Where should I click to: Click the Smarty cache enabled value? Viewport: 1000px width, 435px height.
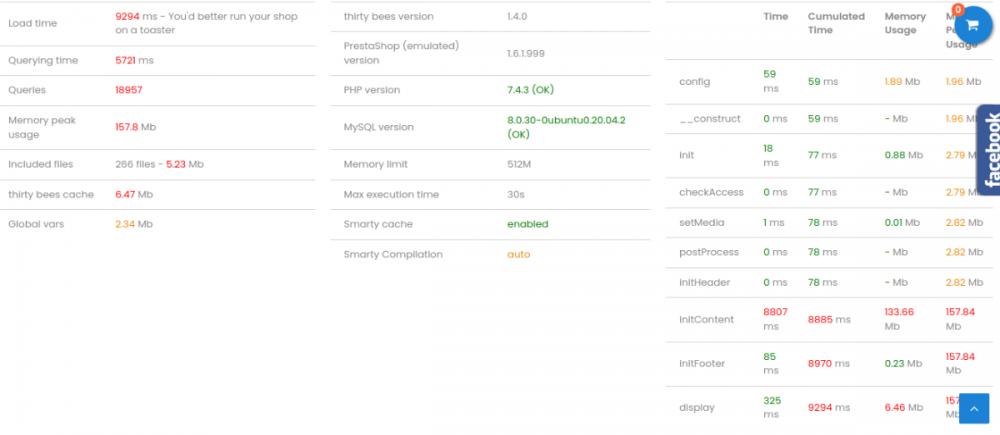[x=527, y=224]
